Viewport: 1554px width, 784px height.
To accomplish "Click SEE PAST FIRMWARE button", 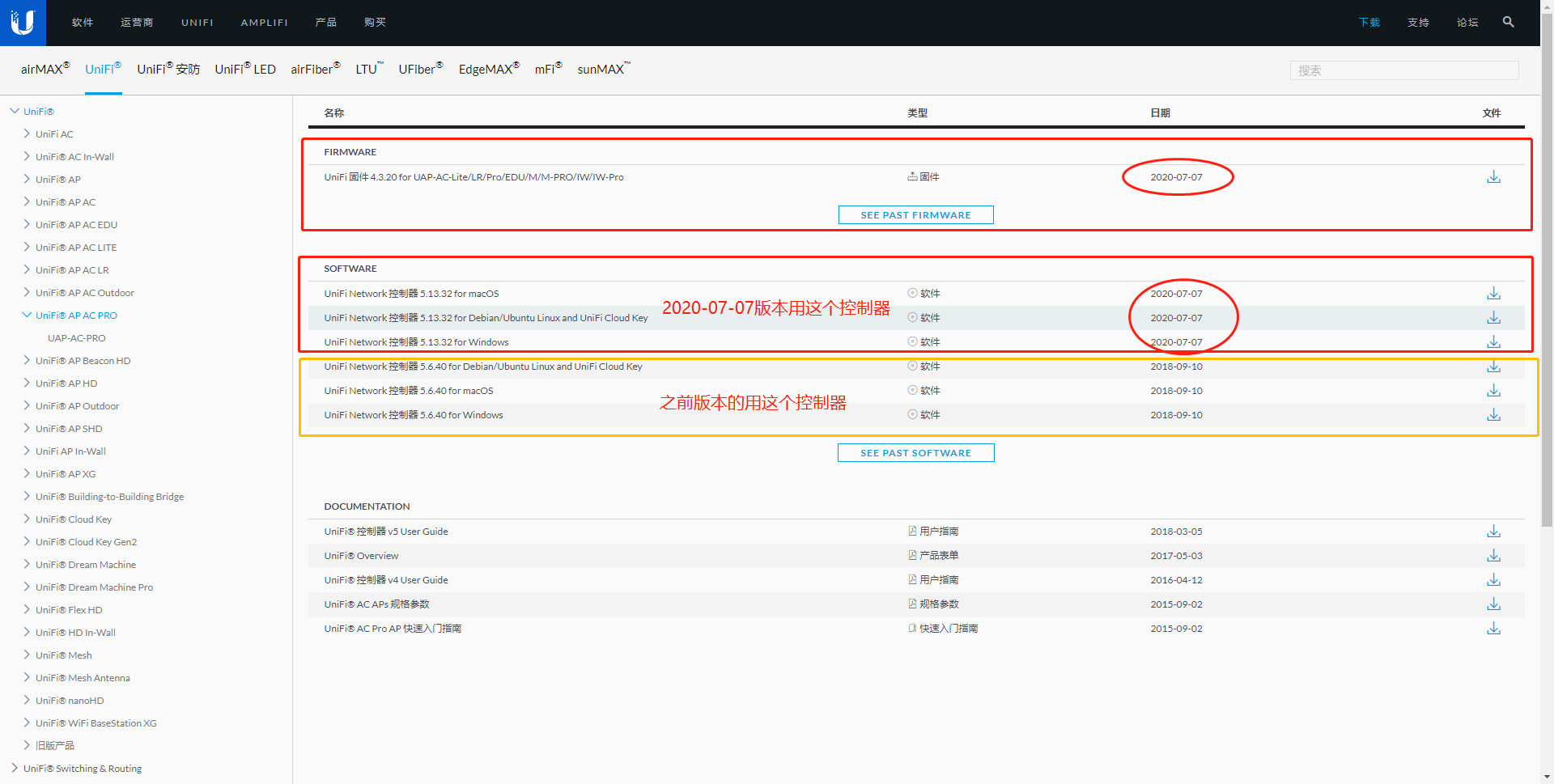I will tap(915, 214).
